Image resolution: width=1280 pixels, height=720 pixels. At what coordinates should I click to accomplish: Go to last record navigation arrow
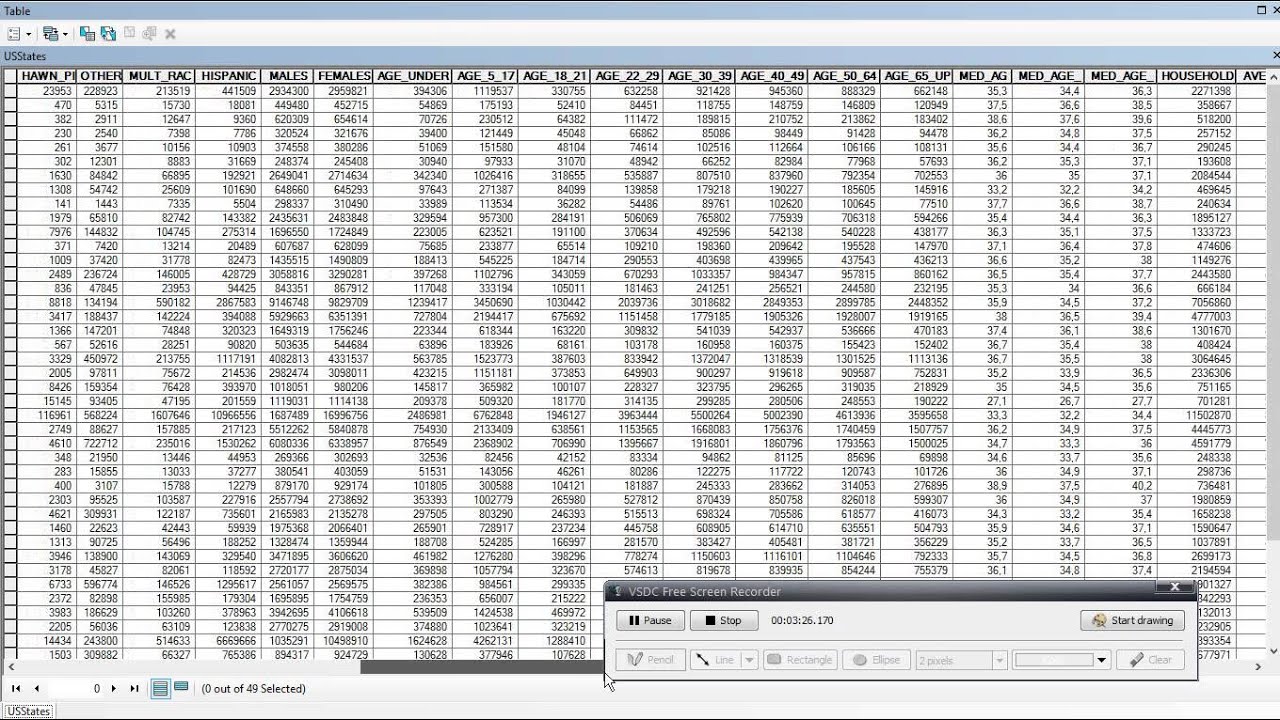tap(134, 688)
